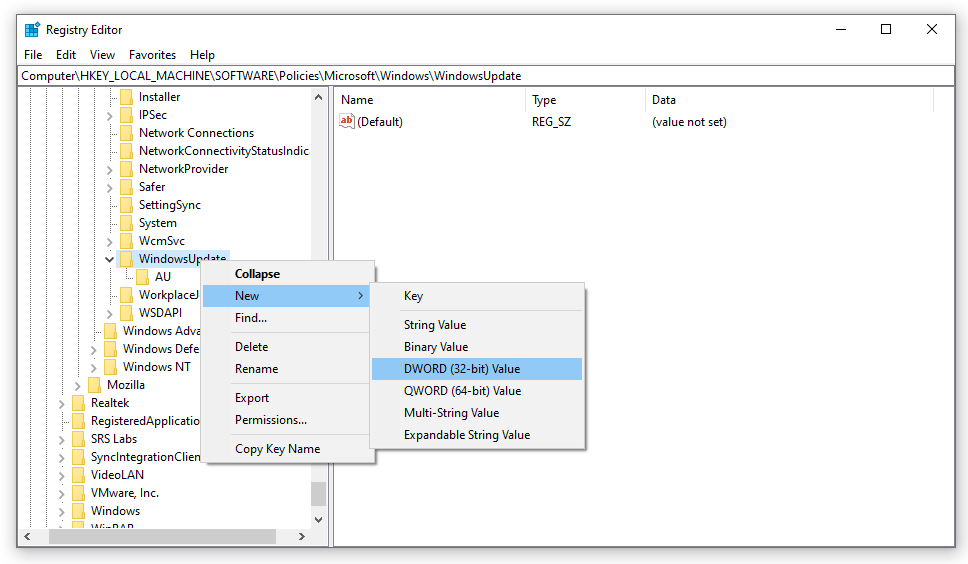Click the VMware, Inc. folder icon
Viewport: 968px width, 564px height.
pos(78,493)
